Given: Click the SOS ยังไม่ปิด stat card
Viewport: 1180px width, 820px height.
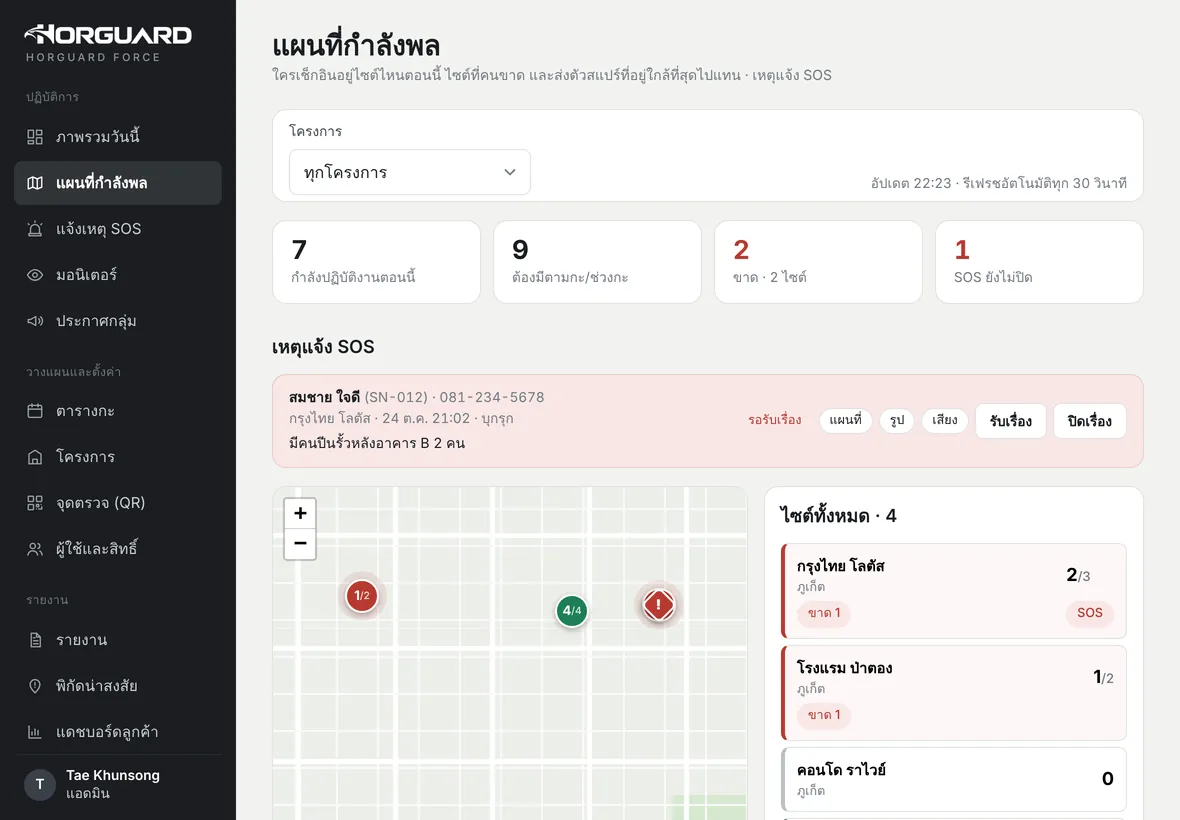Looking at the screenshot, I should coord(1039,262).
